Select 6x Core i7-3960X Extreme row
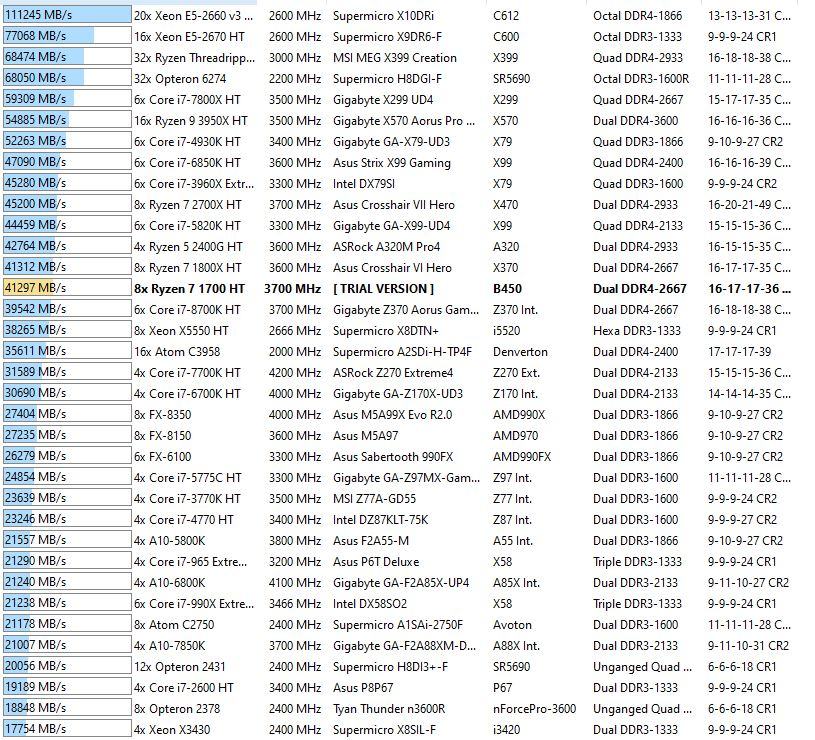Image resolution: width=815 pixels, height=740 pixels. point(397,183)
